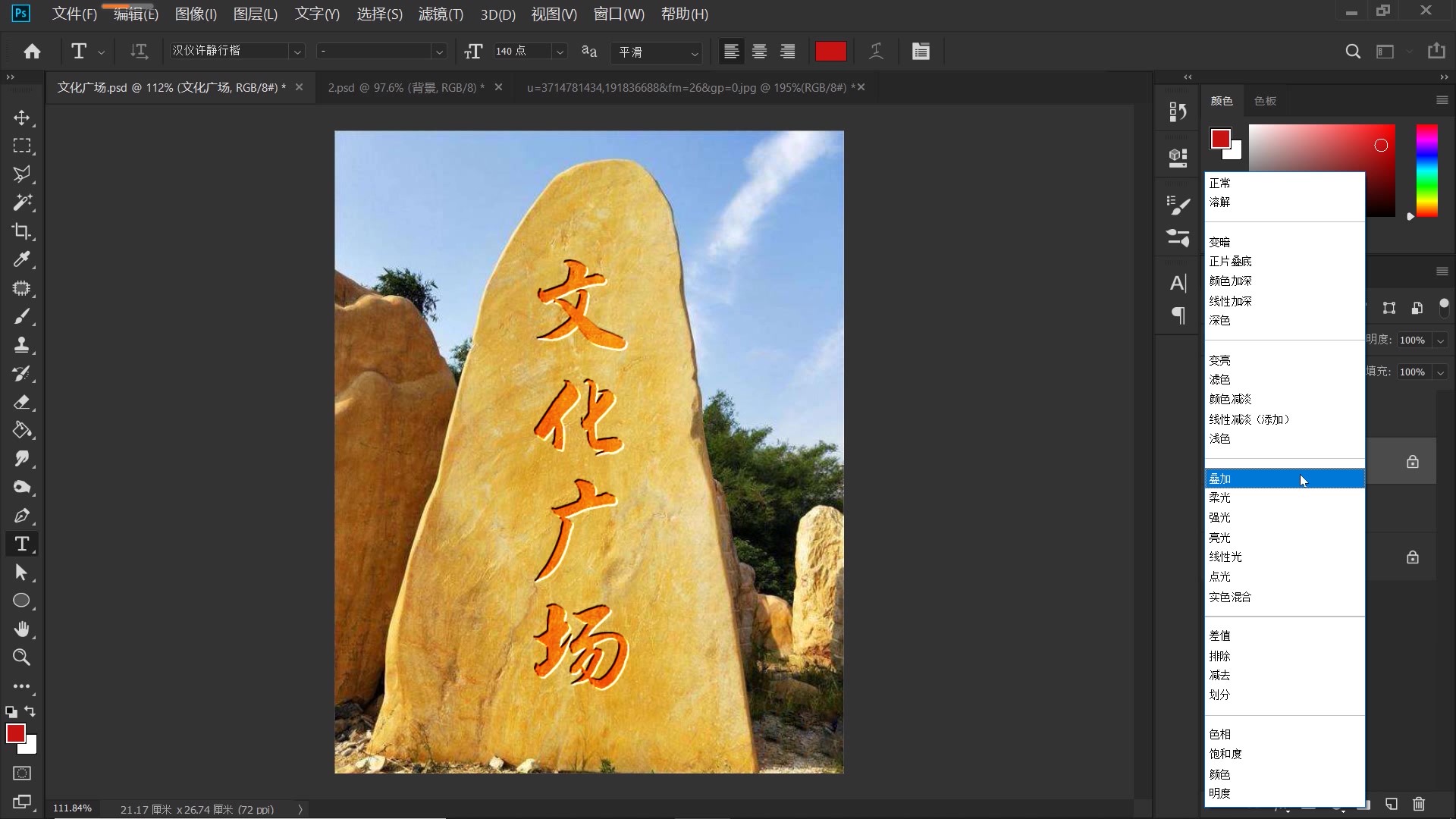
Task: Open the font size dropdown
Action: (560, 51)
